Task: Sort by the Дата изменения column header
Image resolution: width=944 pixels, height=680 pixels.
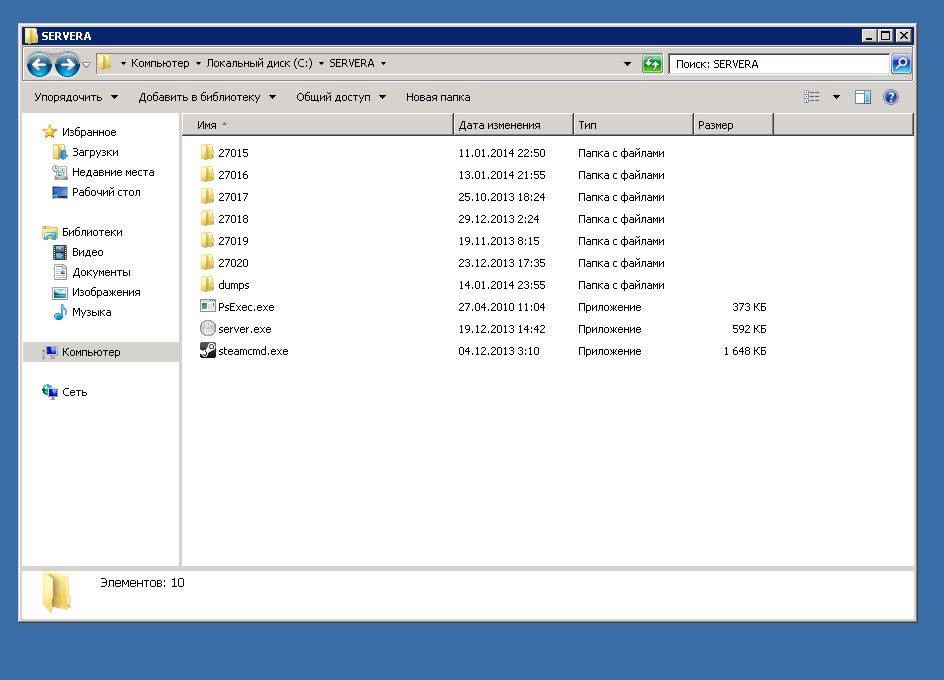Action: pyautogui.click(x=513, y=125)
